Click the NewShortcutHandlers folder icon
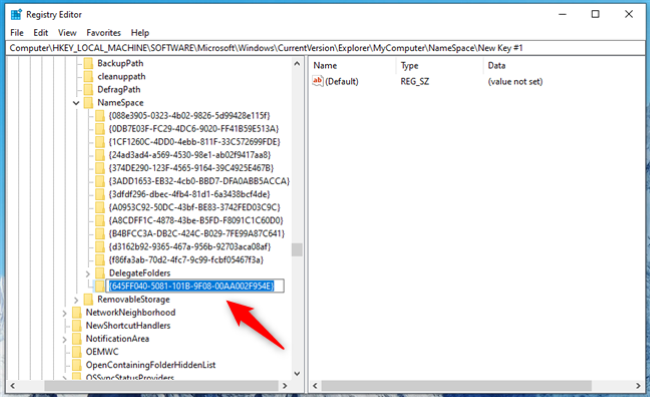This screenshot has width=650, height=397. [x=77, y=326]
